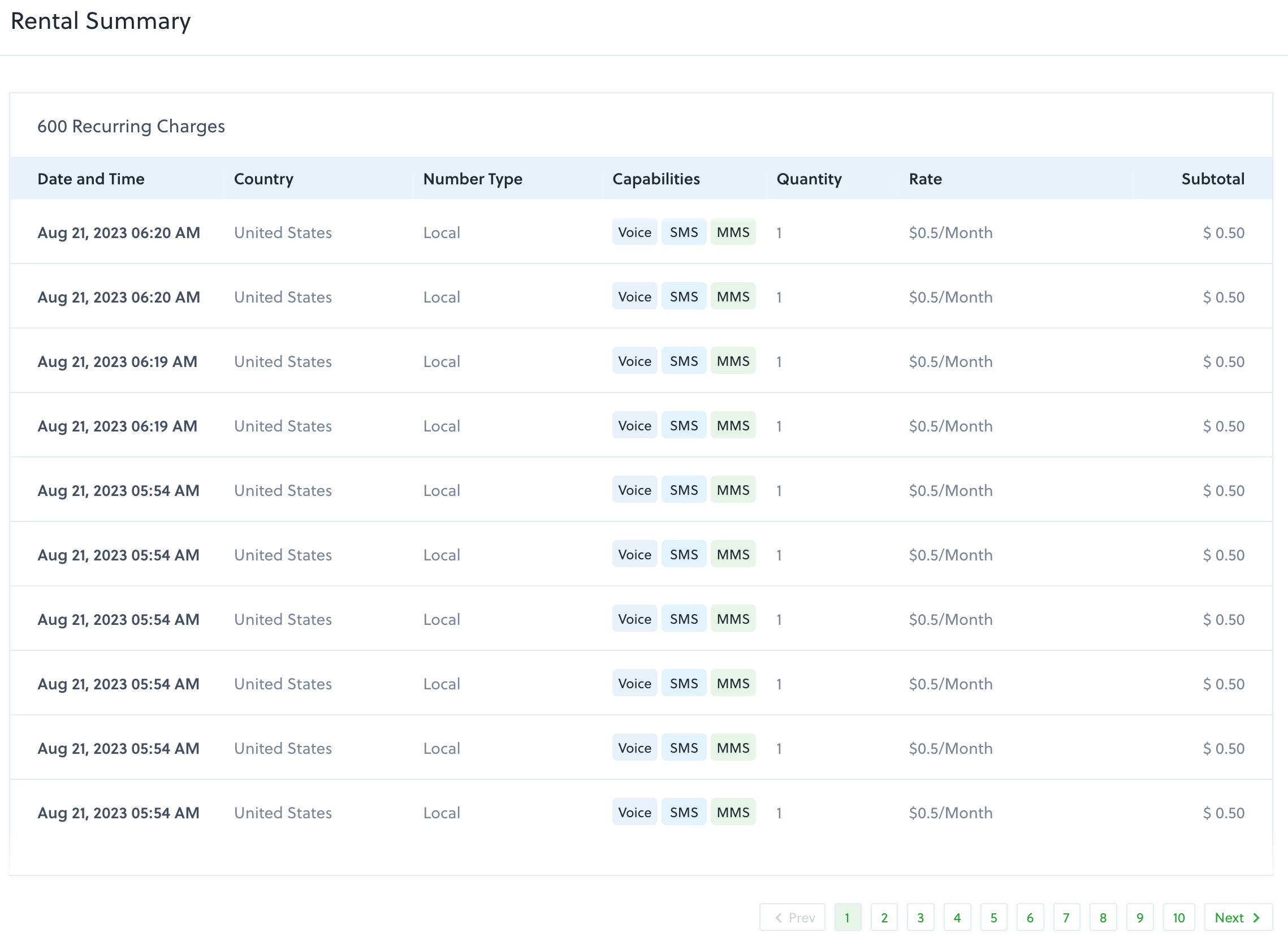Click the MMS badge on the top row
The height and width of the screenshot is (941, 1288).
coord(733,232)
